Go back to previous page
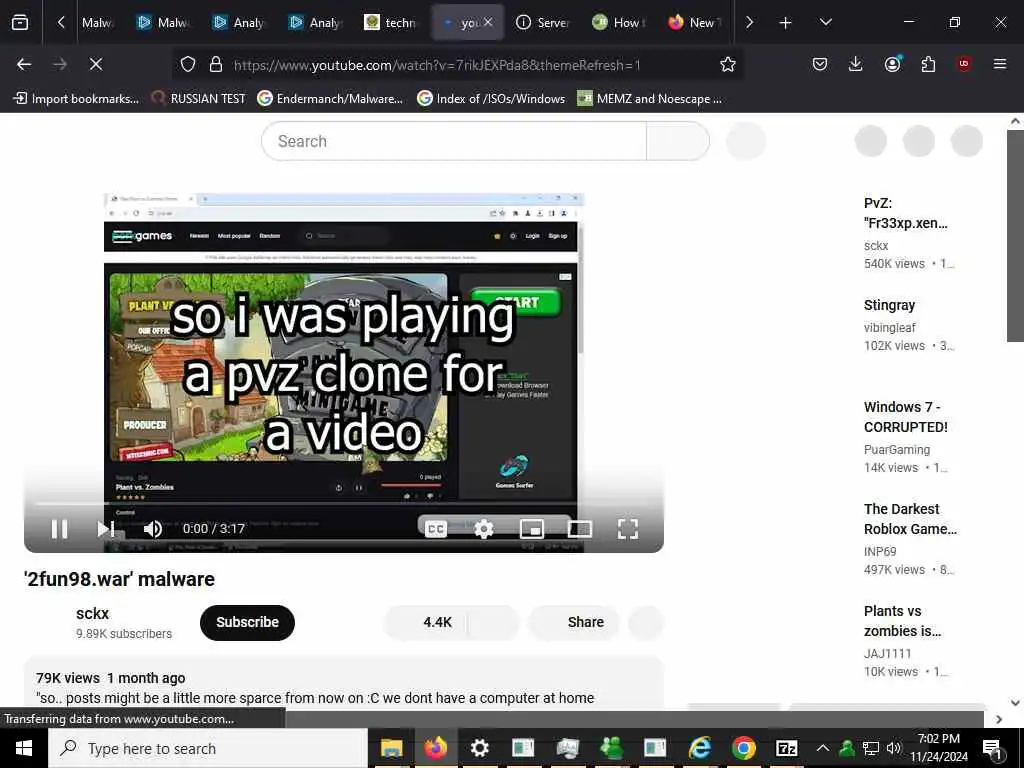This screenshot has width=1024, height=768. [x=24, y=64]
